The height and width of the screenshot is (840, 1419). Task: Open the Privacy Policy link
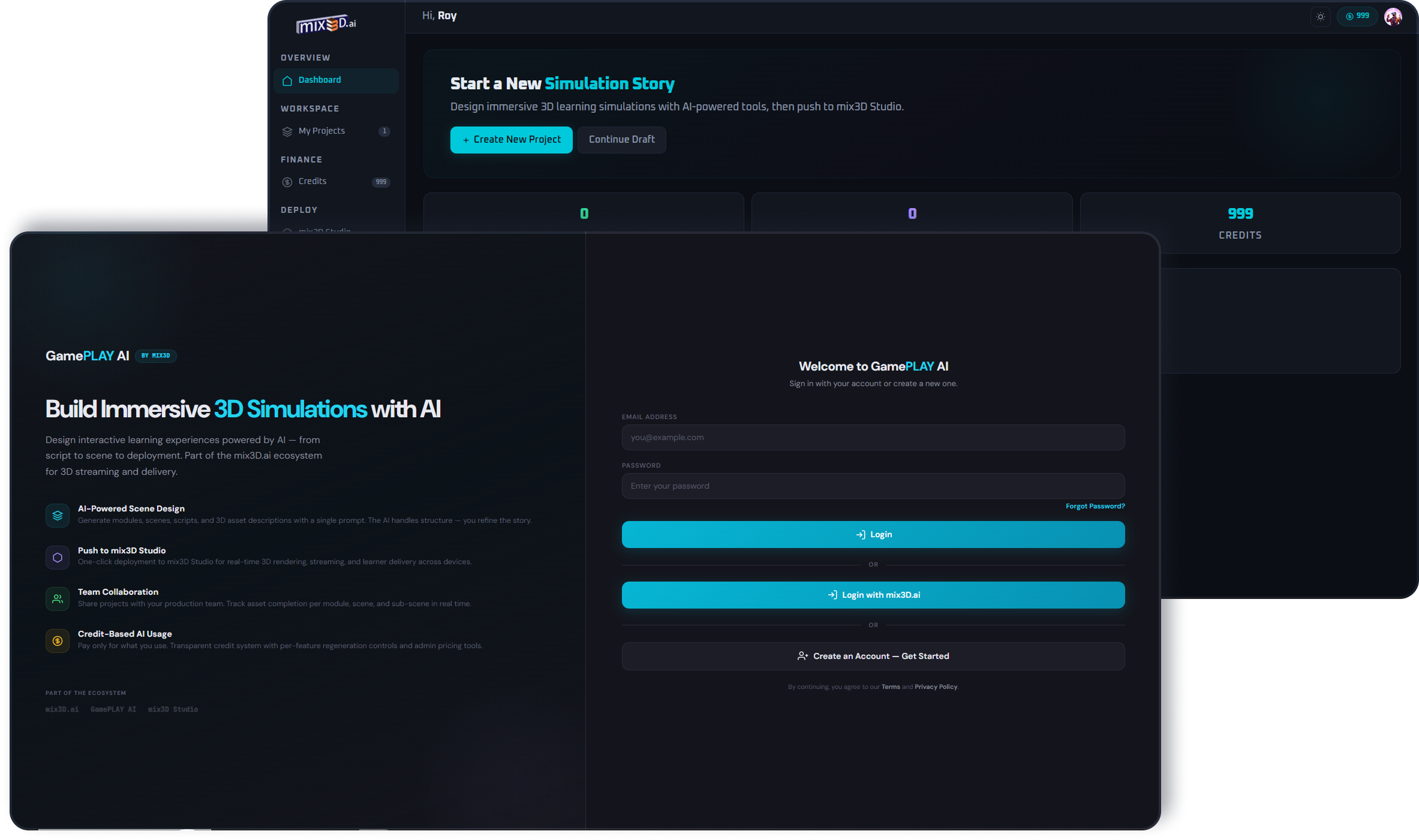[936, 687]
